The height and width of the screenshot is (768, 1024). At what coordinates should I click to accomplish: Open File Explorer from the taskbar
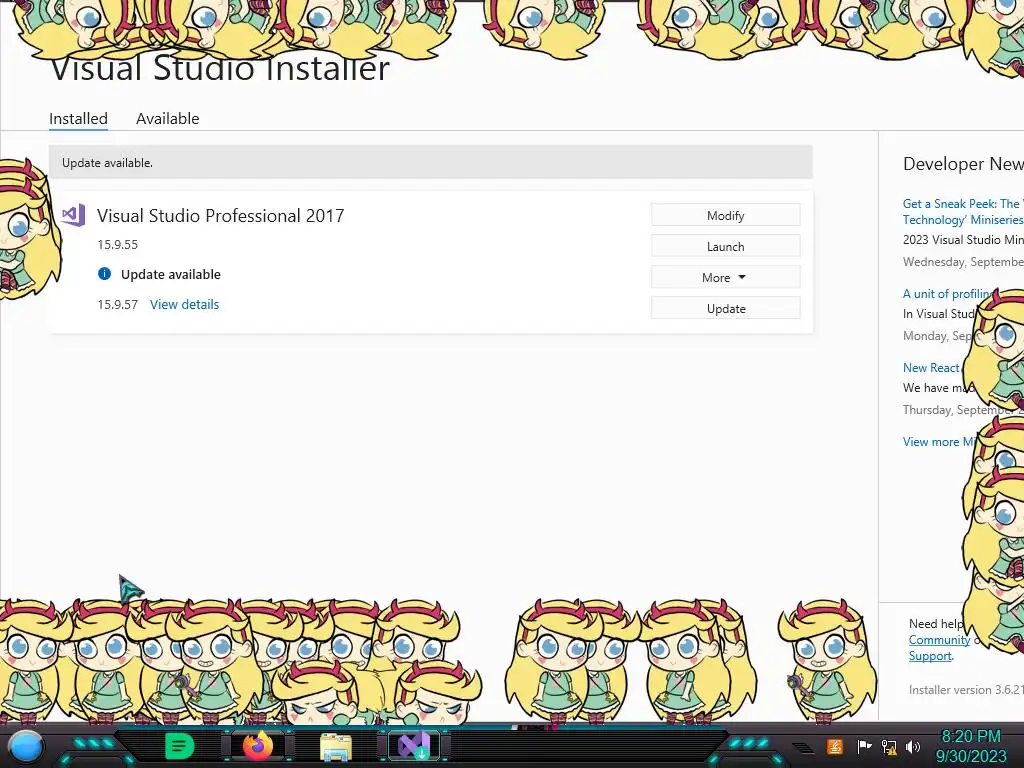click(x=336, y=747)
